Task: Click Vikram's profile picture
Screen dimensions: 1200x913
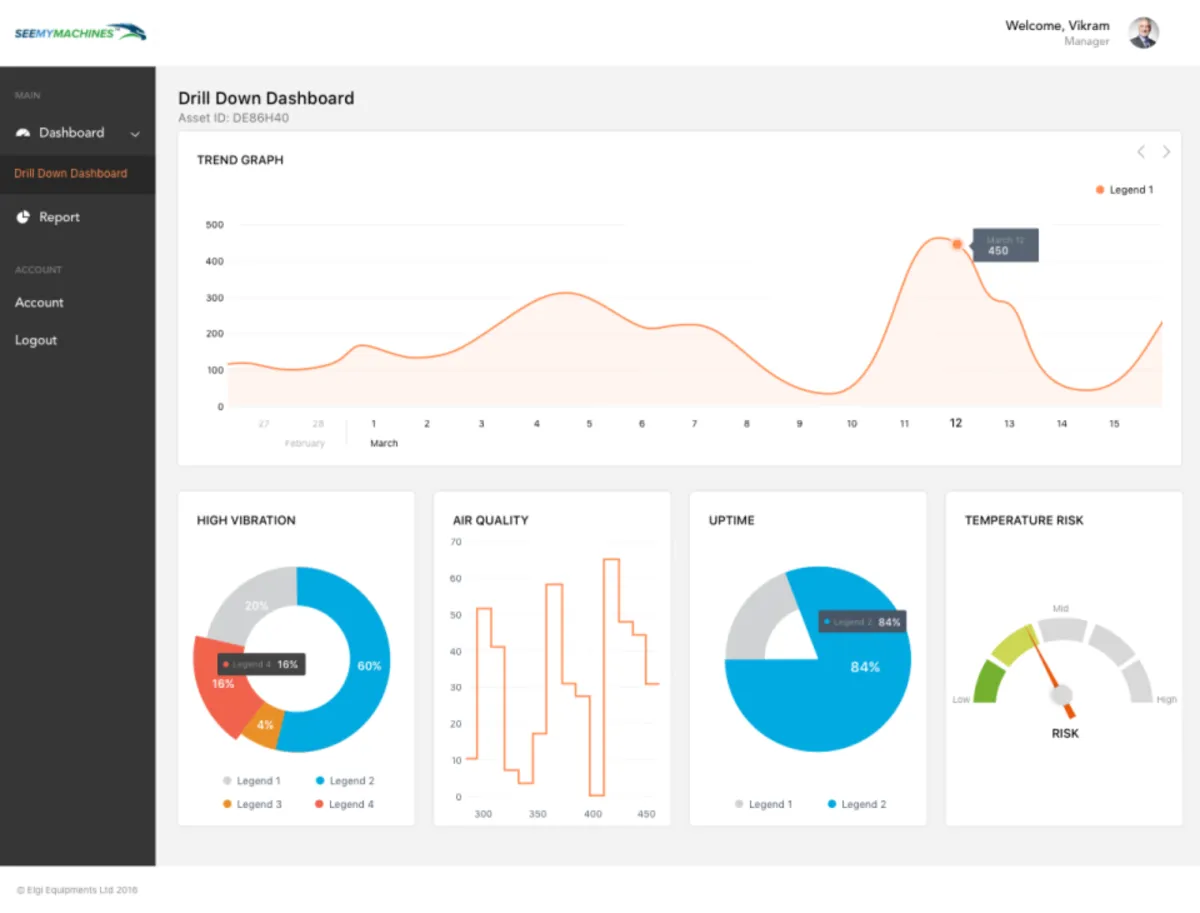Action: [x=1143, y=33]
